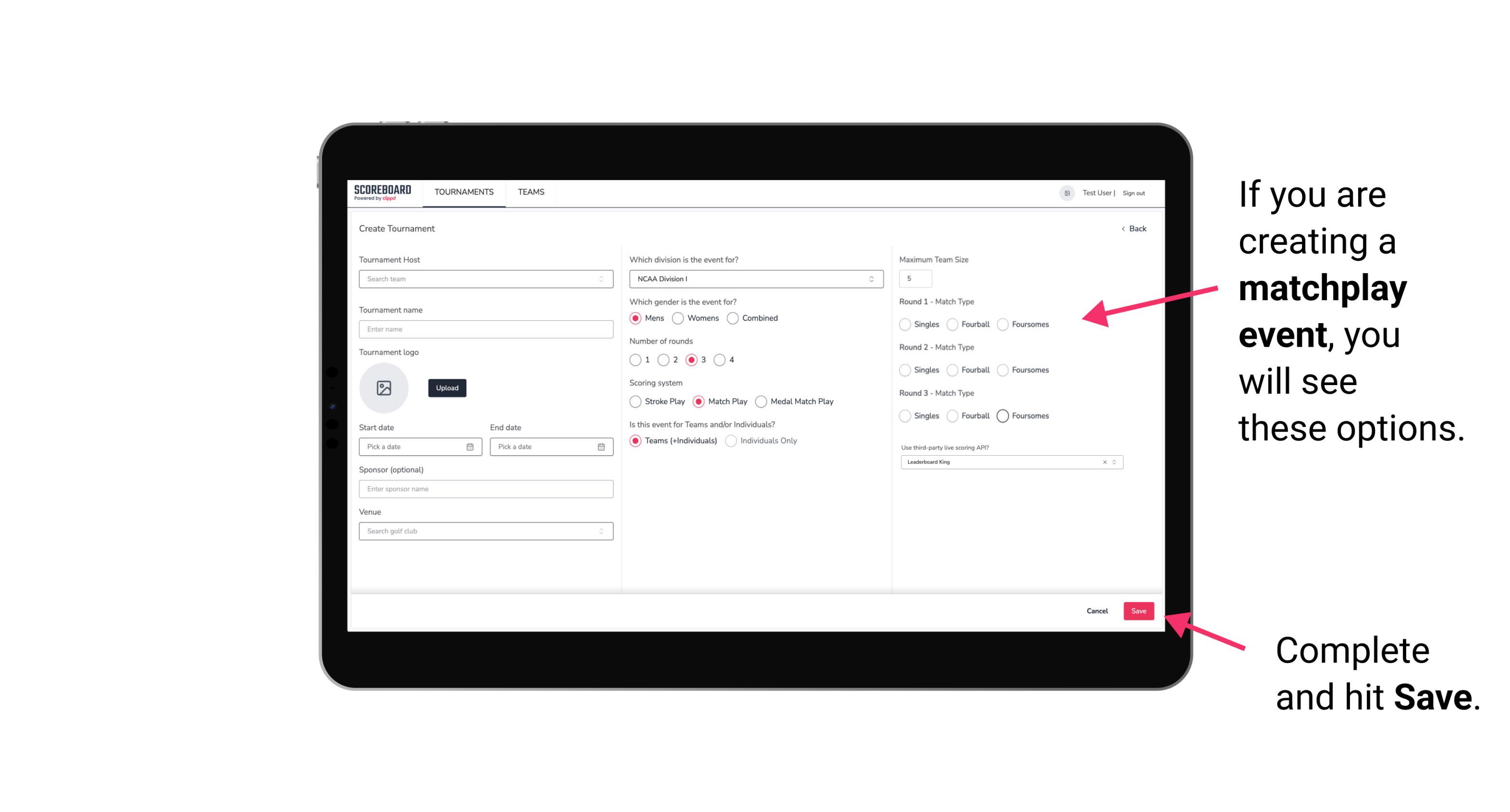Click the Scoreboard logo icon
The image size is (1510, 812).
coord(384,192)
